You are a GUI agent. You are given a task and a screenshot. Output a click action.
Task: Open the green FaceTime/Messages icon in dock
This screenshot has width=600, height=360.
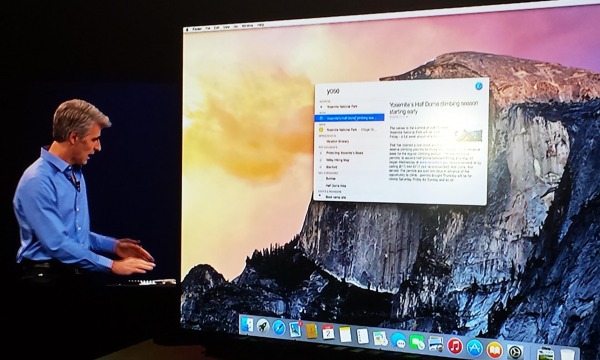[x=416, y=342]
